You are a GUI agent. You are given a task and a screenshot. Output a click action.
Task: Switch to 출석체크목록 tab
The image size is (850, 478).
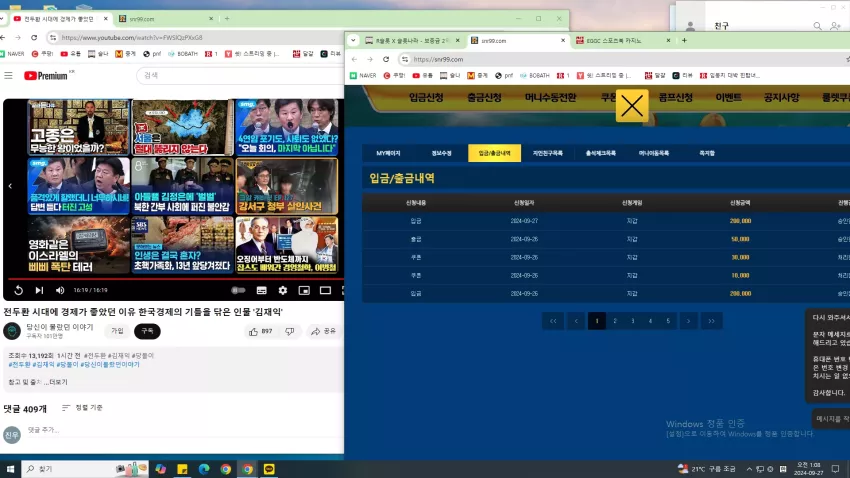tap(601, 153)
